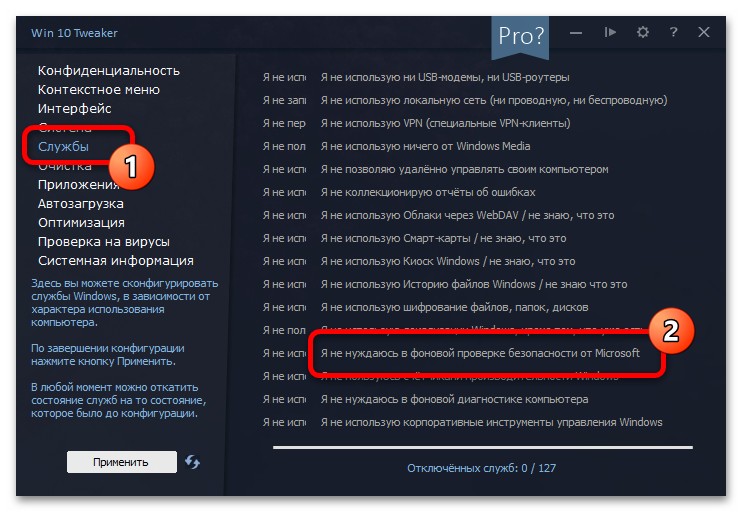Image resolution: width=742 pixels, height=512 pixels.
Task: Open the Контекстное меню section
Action: (99, 89)
